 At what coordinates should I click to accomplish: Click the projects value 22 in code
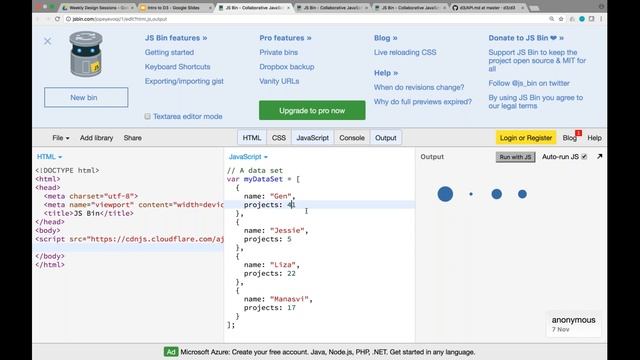click(x=291, y=273)
